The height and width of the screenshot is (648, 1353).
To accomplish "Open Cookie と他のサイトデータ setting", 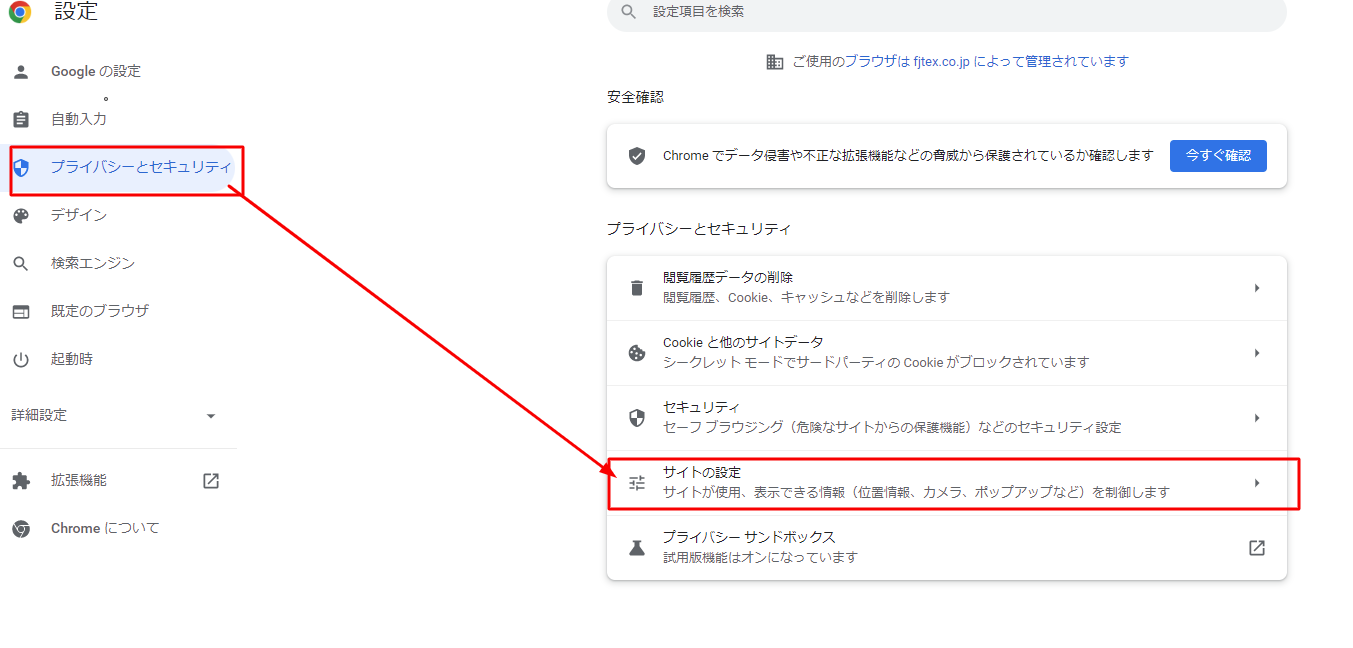I will tap(946, 353).
